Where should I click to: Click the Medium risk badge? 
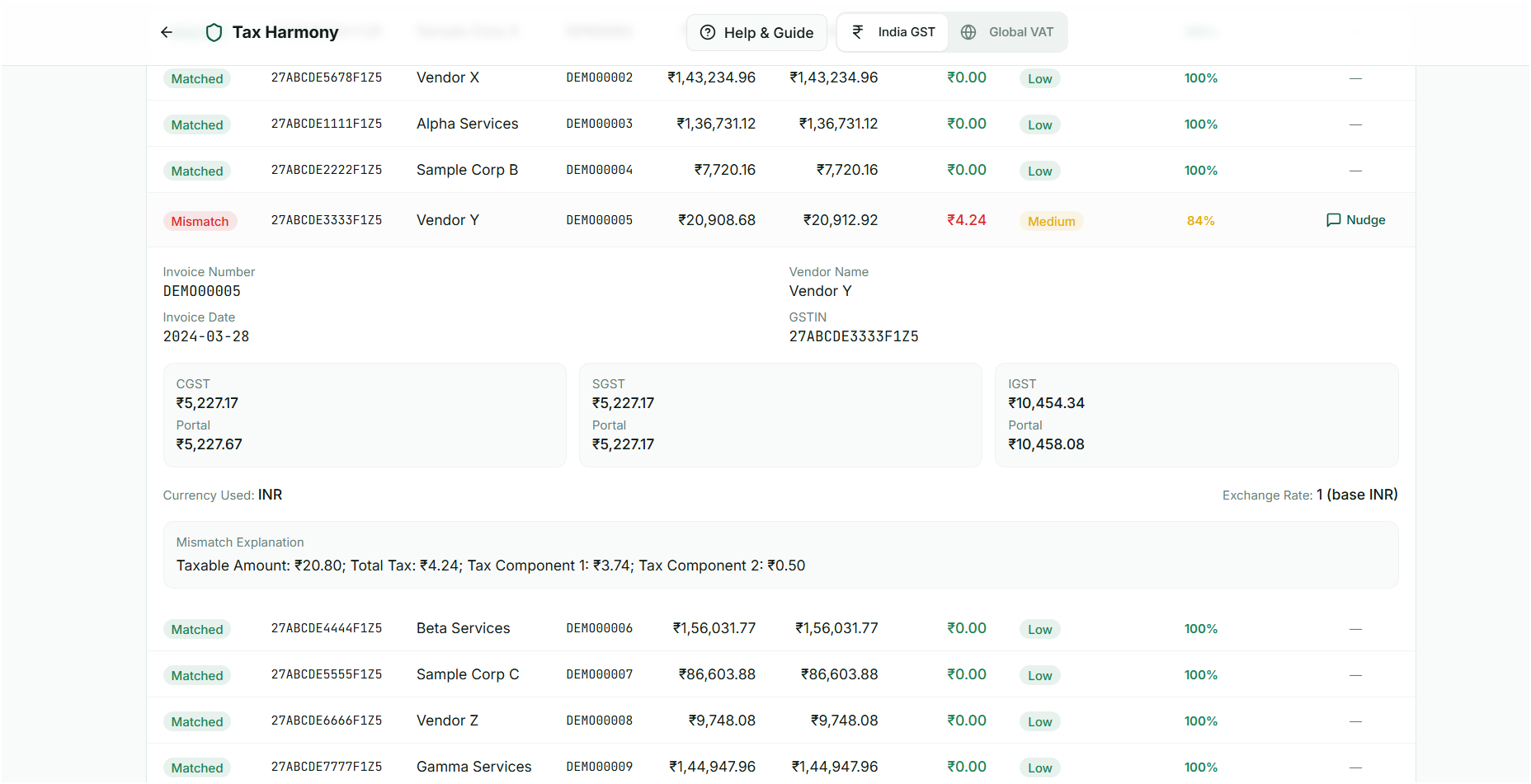(x=1051, y=221)
